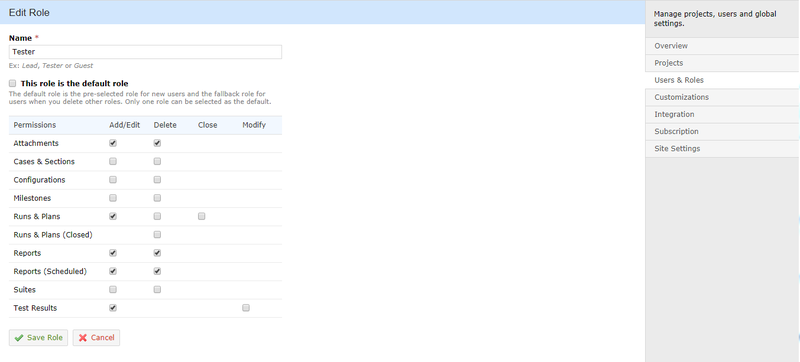Check Suites Add/Edit permission
Screen dimensions: 800x362
point(113,290)
